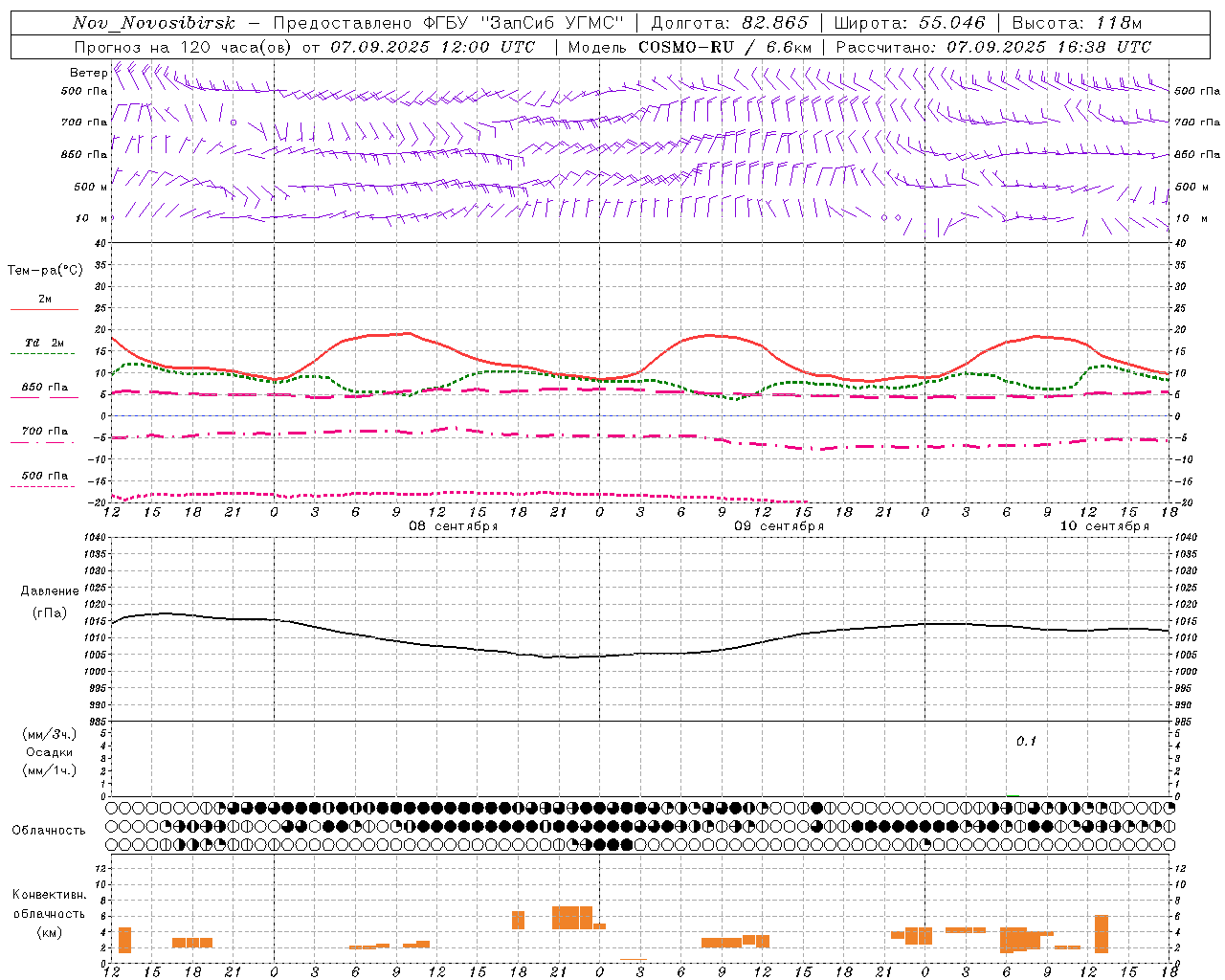
Task: Click the Высота: 118м header field
Action: coord(1077,23)
